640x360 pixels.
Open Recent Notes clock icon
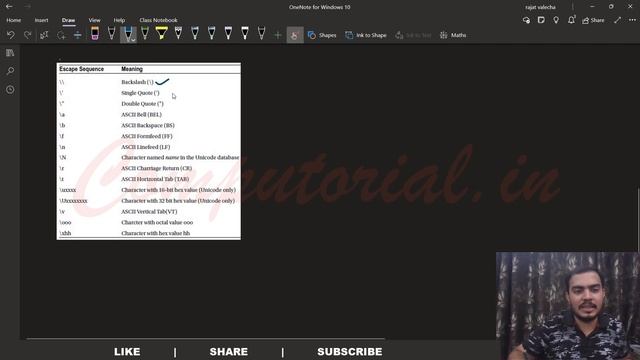tap(10, 89)
